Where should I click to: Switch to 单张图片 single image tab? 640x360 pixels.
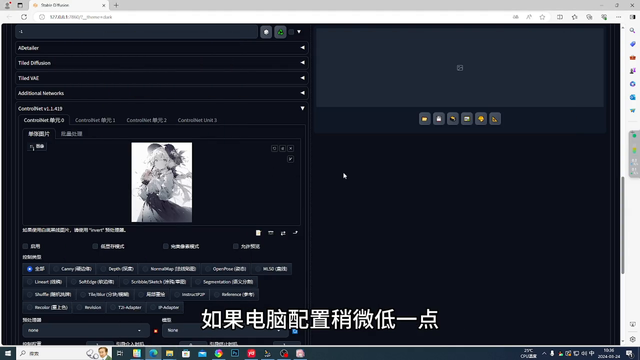(39, 134)
